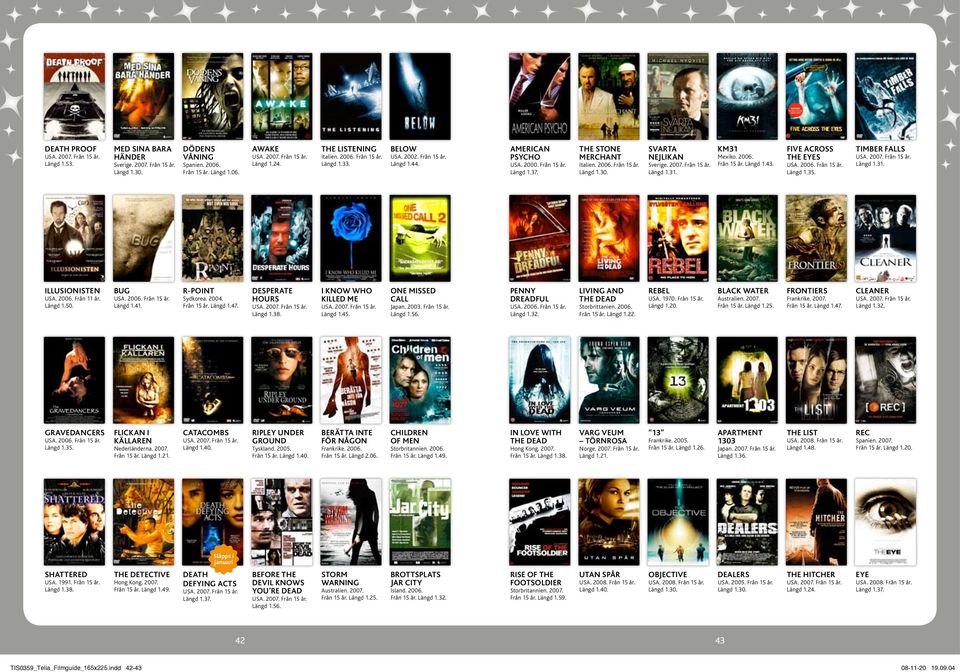Screen dimensions: 960x672
Task: Open the KM31 eye poster
Action: (x=747, y=96)
